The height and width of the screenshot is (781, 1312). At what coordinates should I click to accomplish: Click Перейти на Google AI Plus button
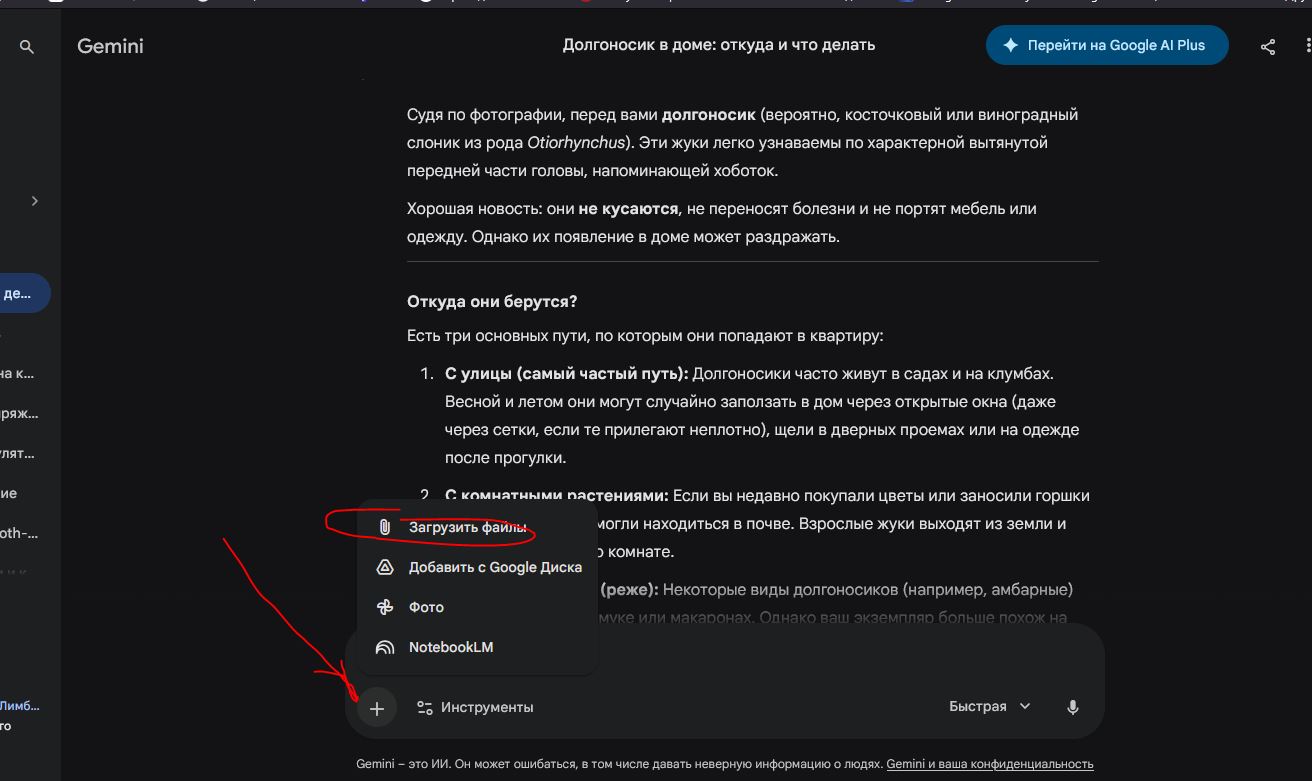1106,45
